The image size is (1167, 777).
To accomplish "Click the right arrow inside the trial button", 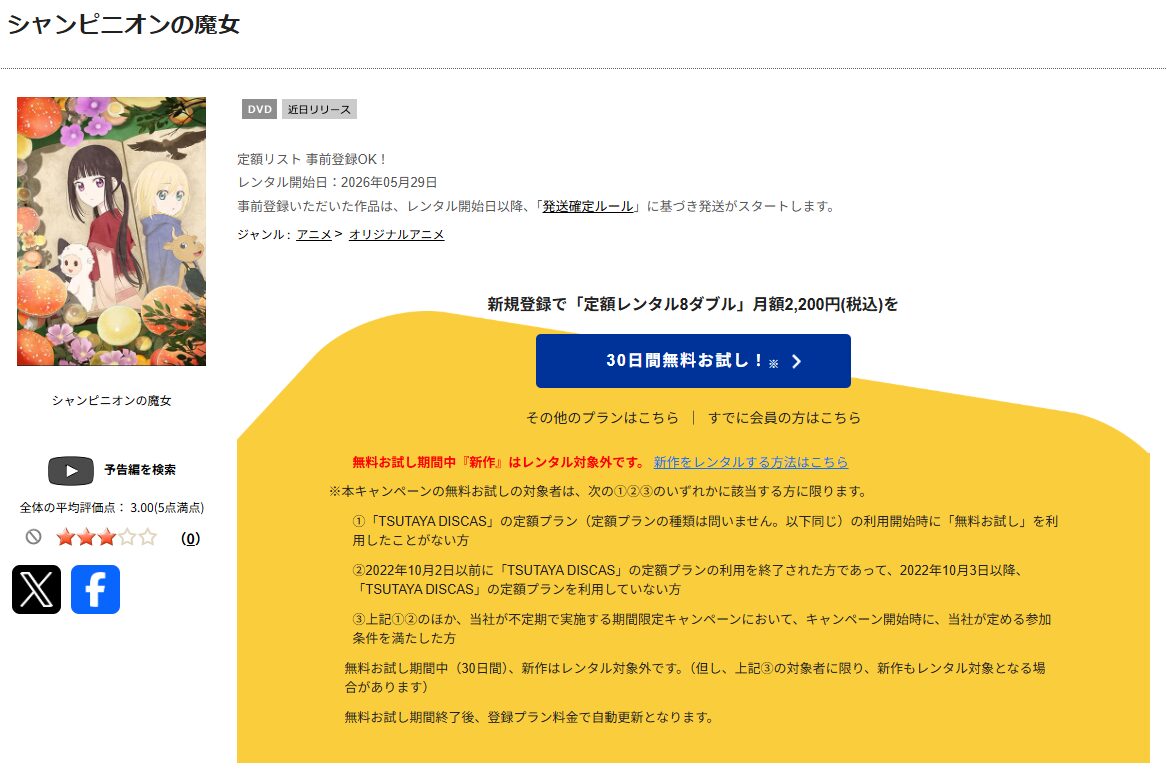I will (x=794, y=361).
